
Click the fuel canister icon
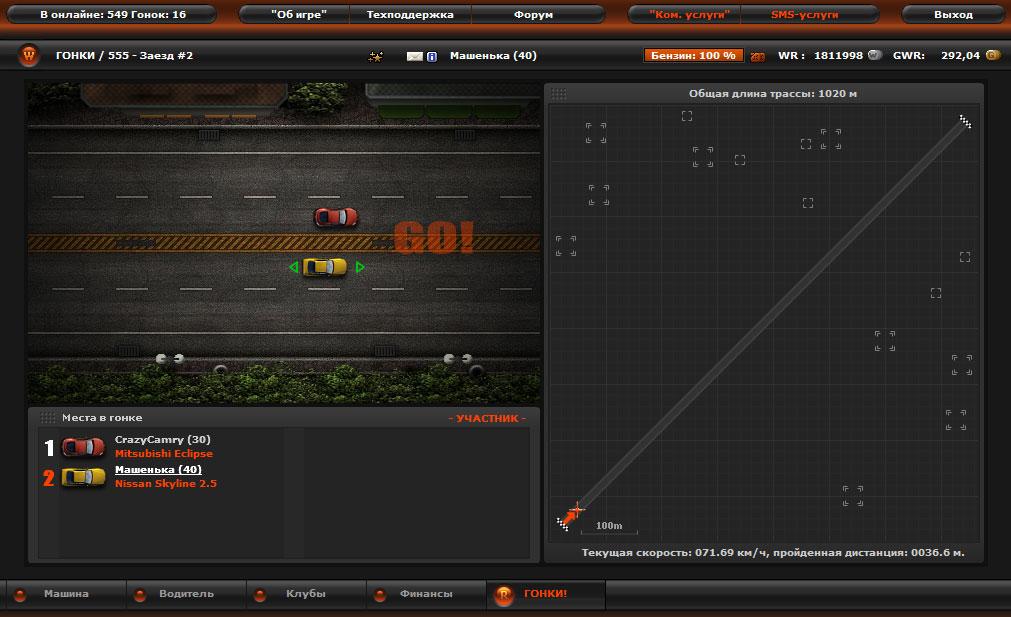tap(757, 57)
